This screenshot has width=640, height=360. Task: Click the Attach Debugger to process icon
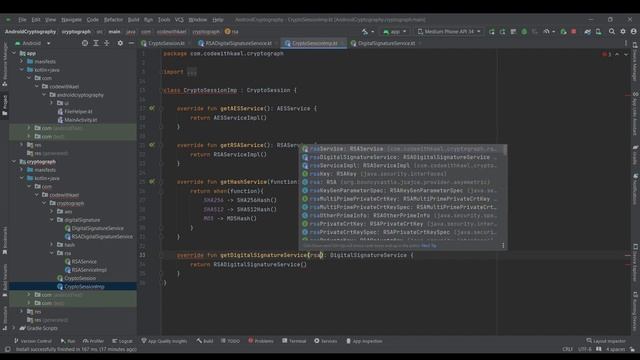click(x=563, y=31)
